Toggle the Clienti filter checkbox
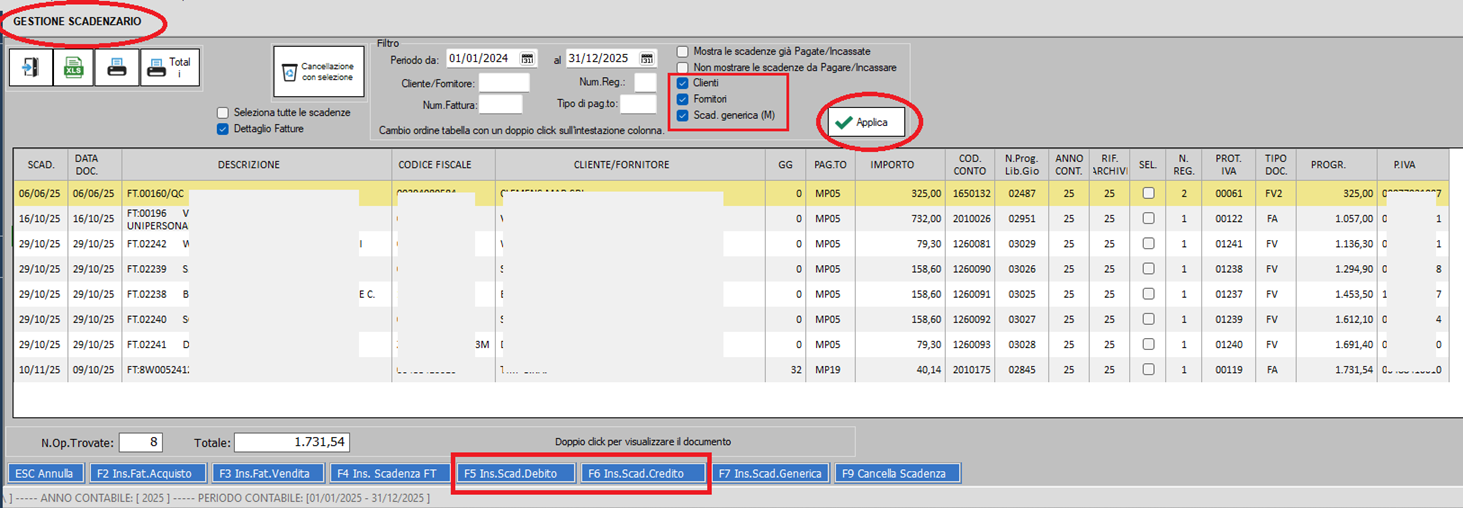 tap(683, 83)
